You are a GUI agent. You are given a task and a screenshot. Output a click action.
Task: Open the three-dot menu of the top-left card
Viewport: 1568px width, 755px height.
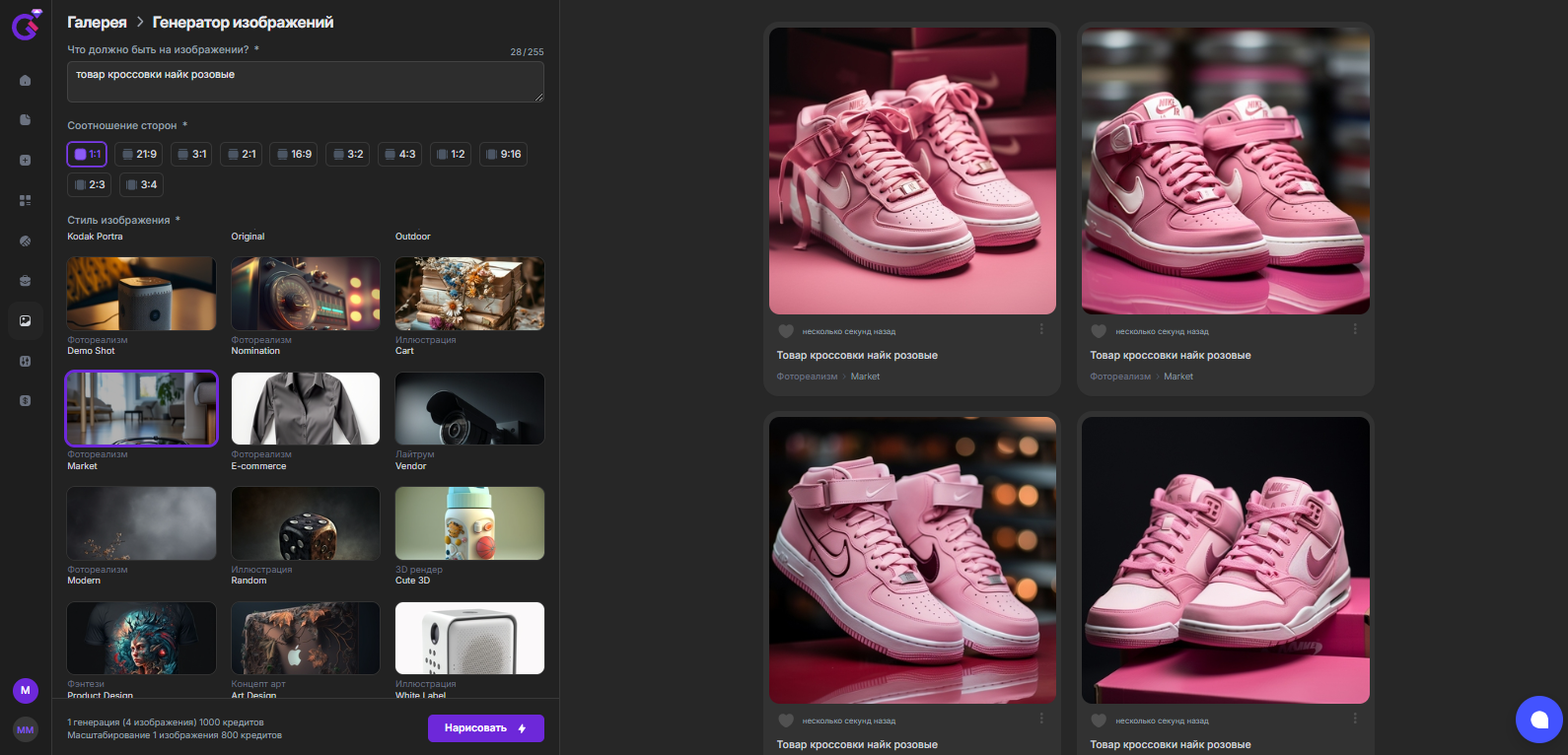1041,329
